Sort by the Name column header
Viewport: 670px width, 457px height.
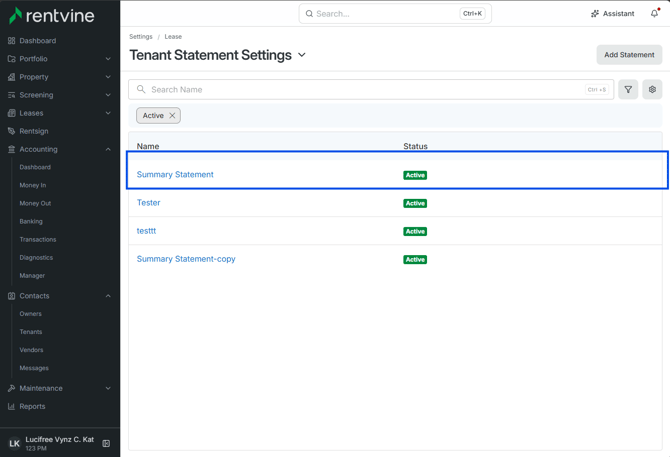[x=148, y=146]
